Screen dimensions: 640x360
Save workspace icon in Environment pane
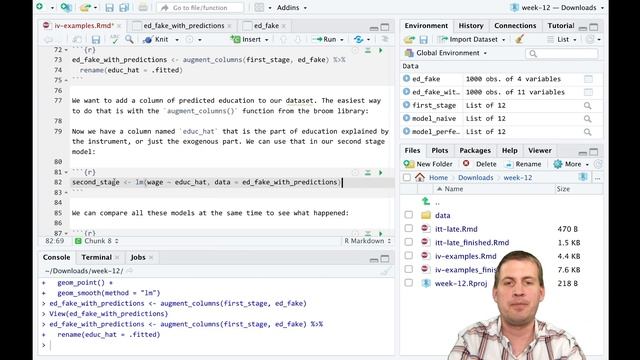click(424, 40)
